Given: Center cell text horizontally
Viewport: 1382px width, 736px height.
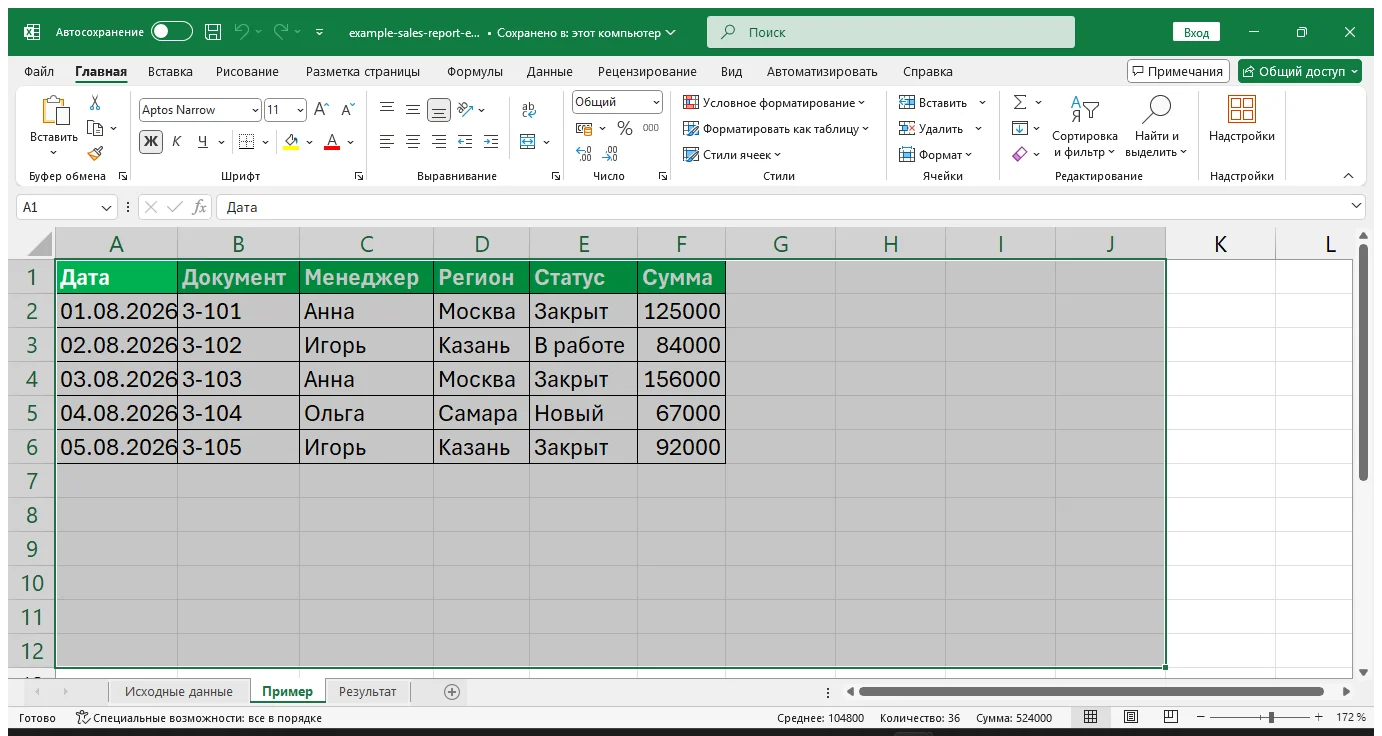Looking at the screenshot, I should tap(413, 142).
